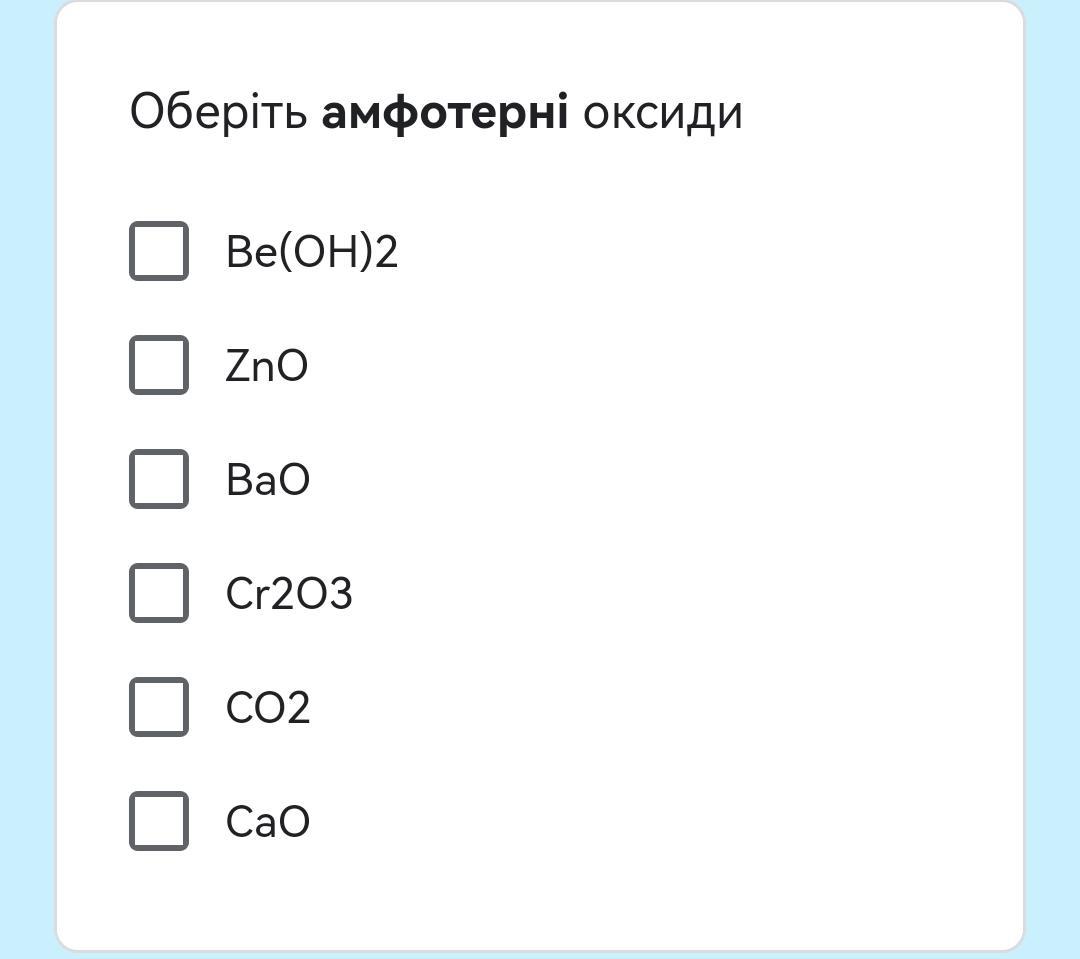Click the word "Оберіть" in the question
Viewport: 1080px width, 959px height.
[x=219, y=112]
